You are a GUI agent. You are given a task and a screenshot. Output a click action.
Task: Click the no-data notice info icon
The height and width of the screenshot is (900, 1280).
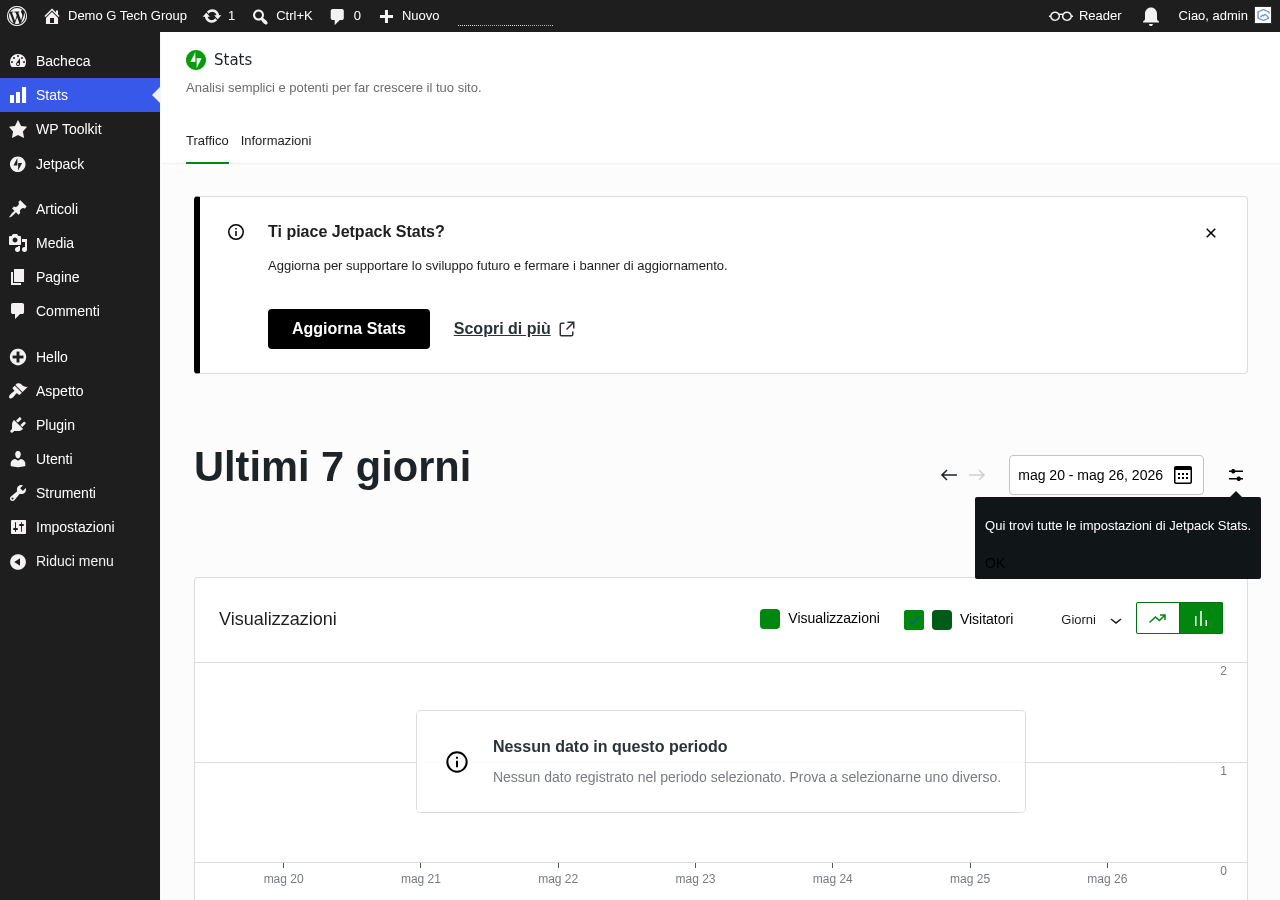pos(457,762)
